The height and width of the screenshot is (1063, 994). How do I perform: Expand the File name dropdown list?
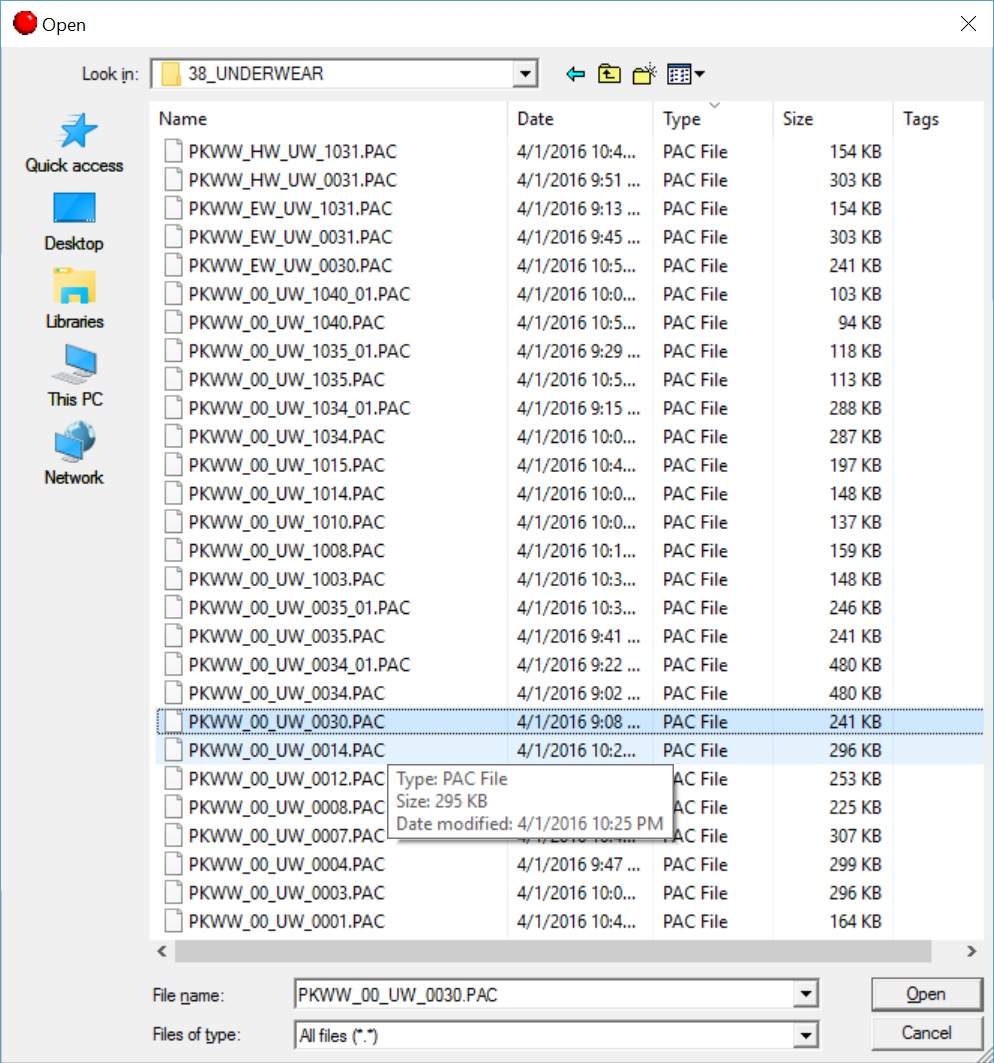pyautogui.click(x=805, y=994)
